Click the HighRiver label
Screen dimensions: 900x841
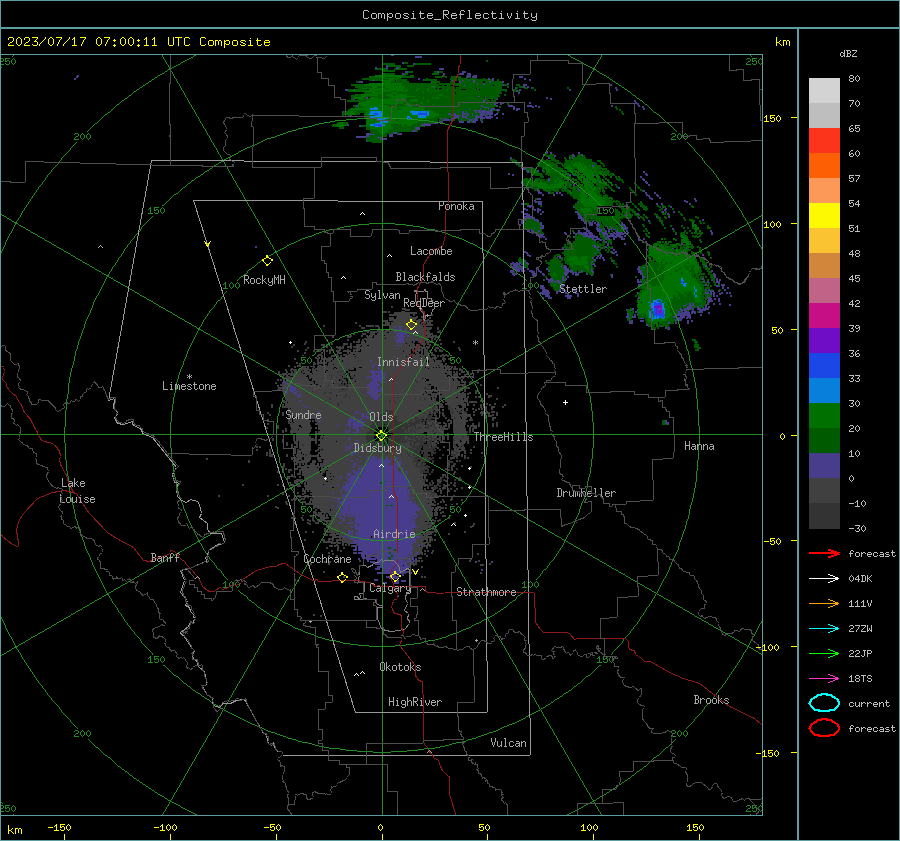pyautogui.click(x=415, y=702)
